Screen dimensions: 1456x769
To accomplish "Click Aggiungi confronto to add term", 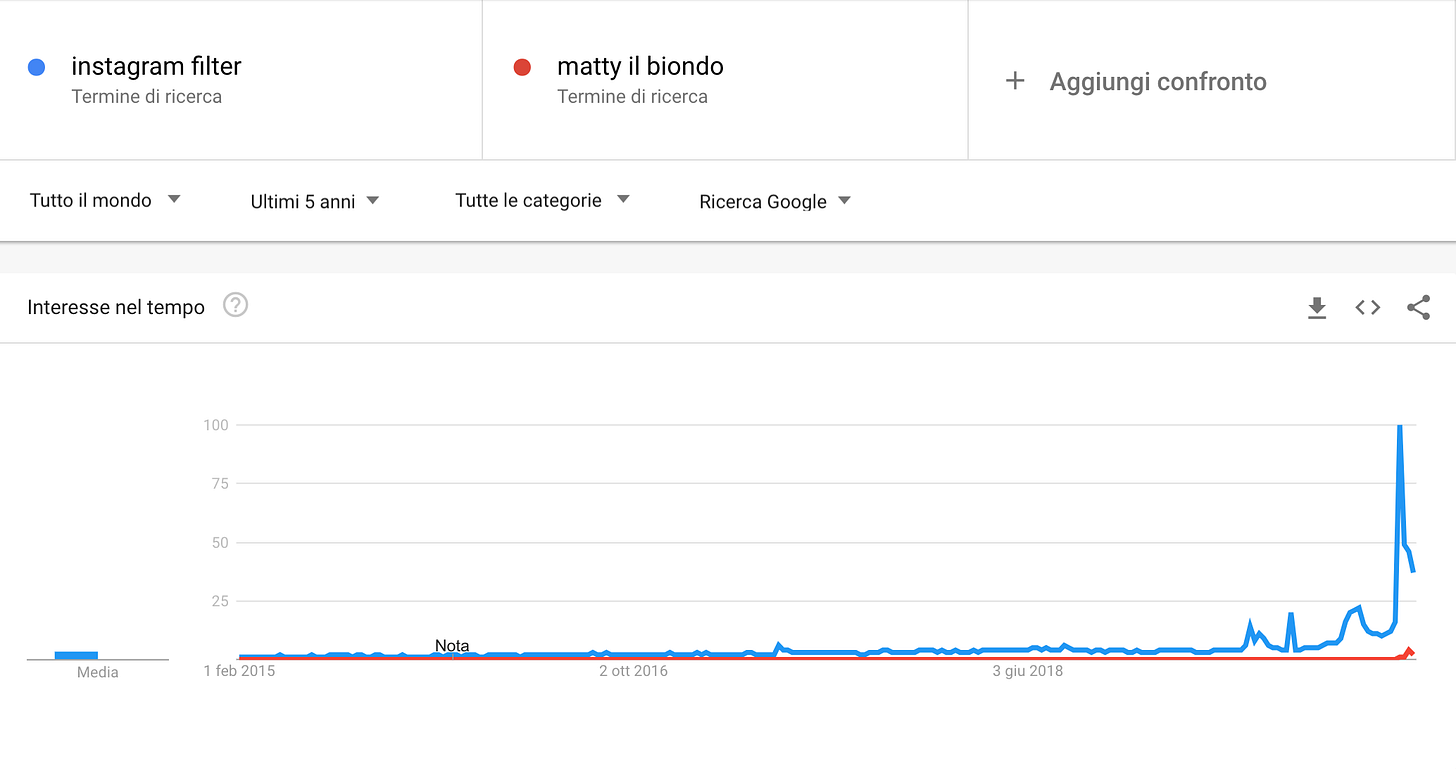I will pos(1158,81).
